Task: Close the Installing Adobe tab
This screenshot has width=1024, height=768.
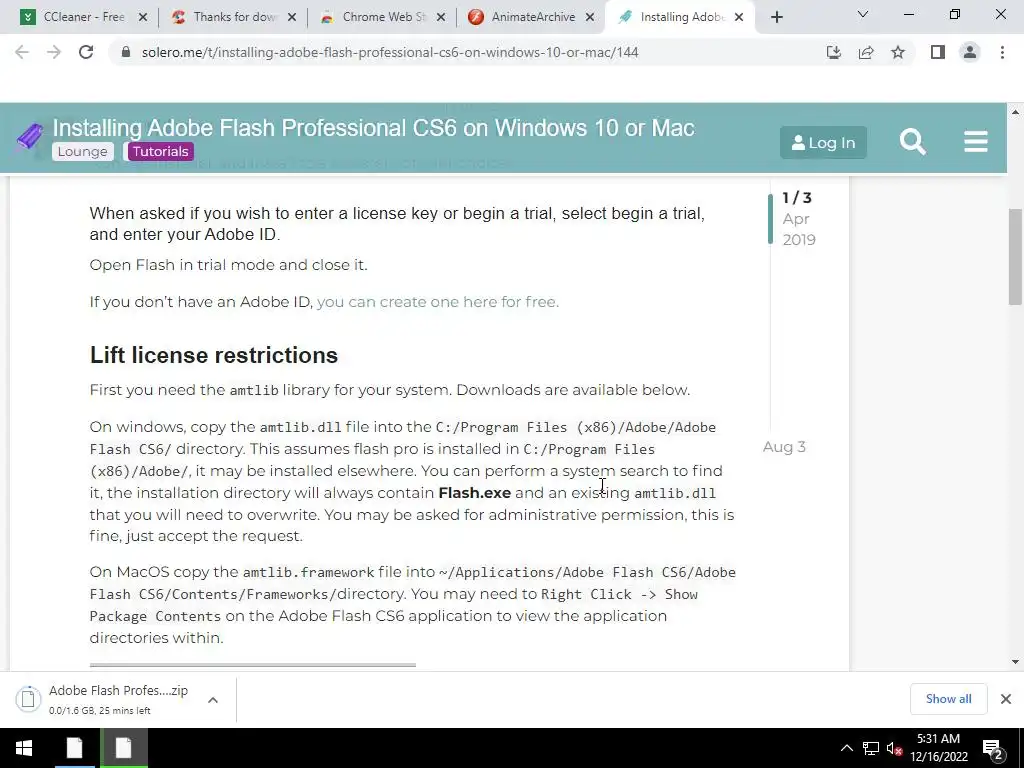Action: pos(739,18)
